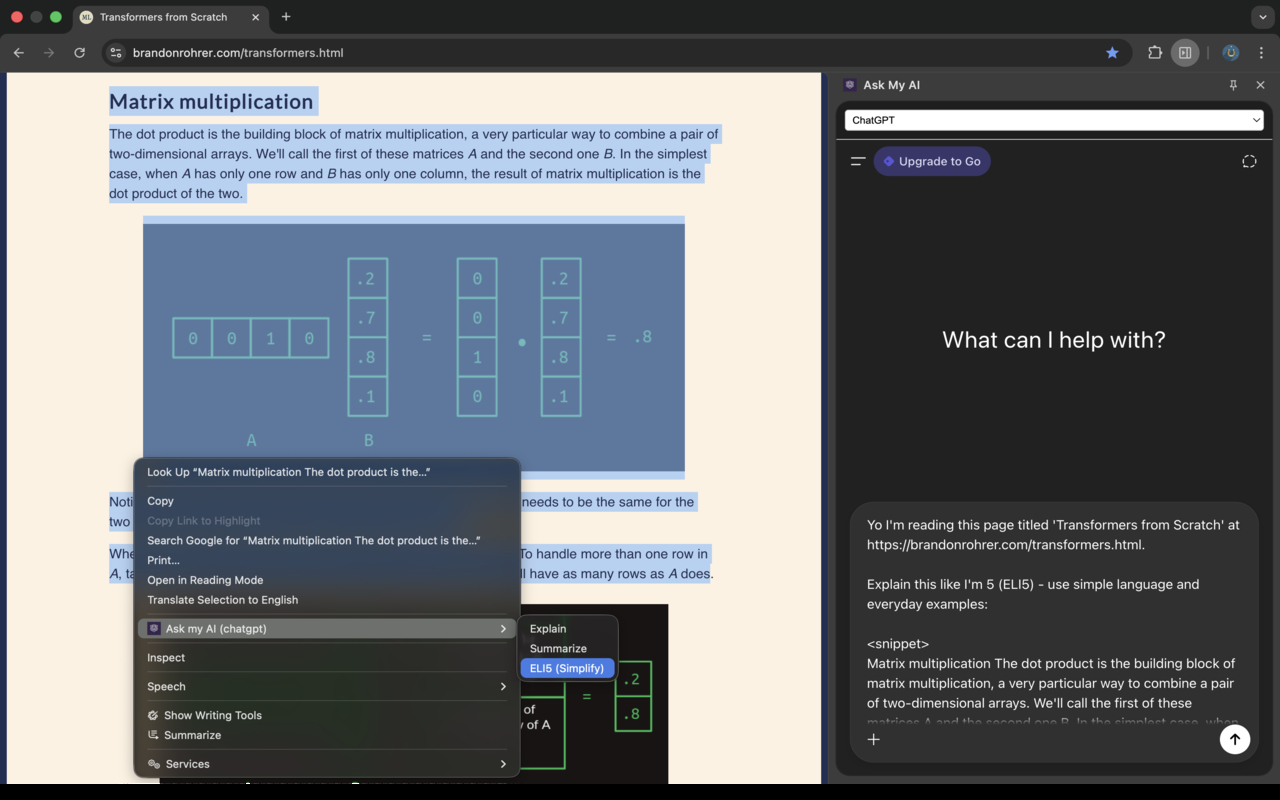The image size is (1280, 800).
Task: Toggle the side panel icon in toolbar
Action: coord(1185,53)
